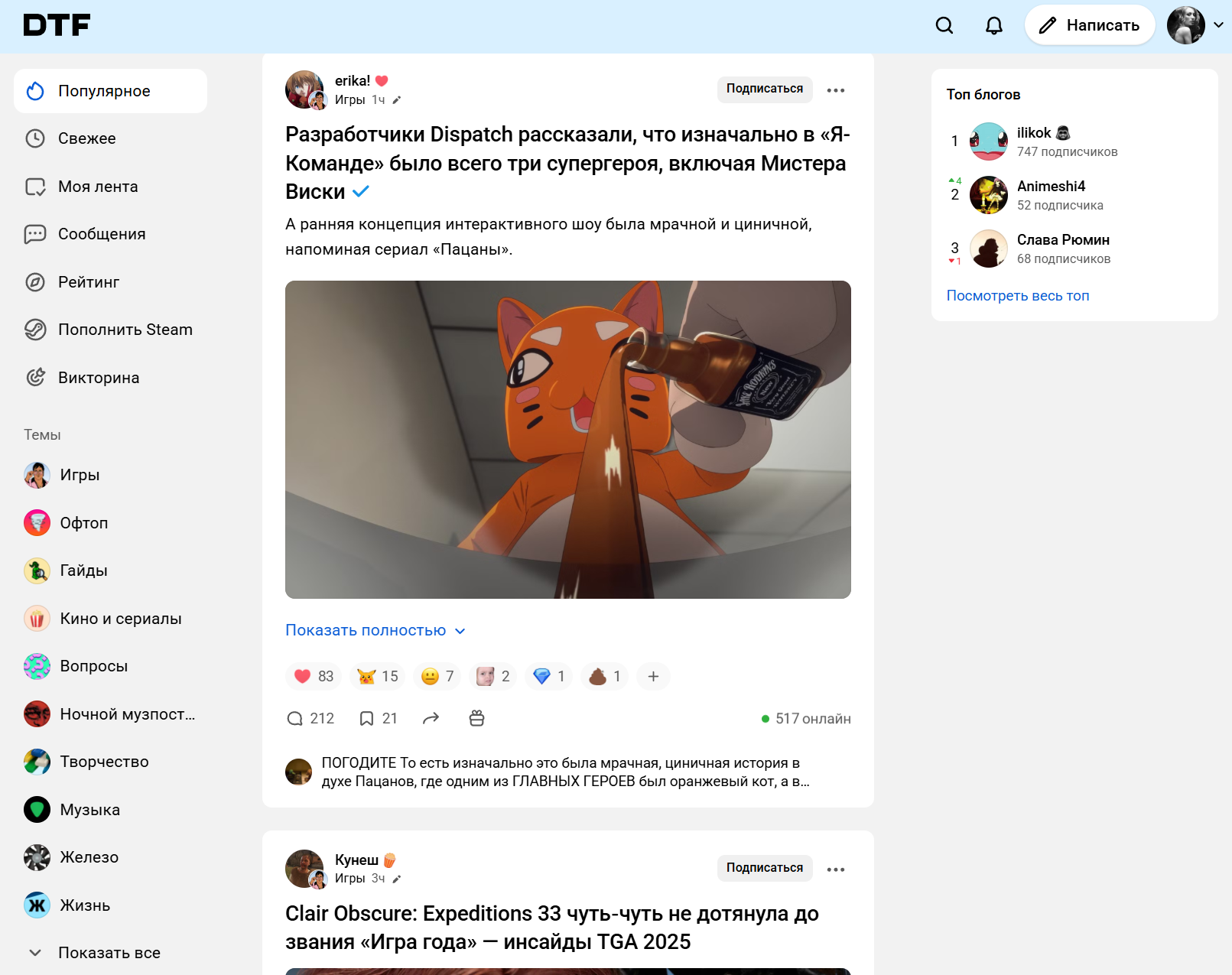Add a new reaction with plus button
This screenshot has height=975, width=1232.
coord(653,677)
